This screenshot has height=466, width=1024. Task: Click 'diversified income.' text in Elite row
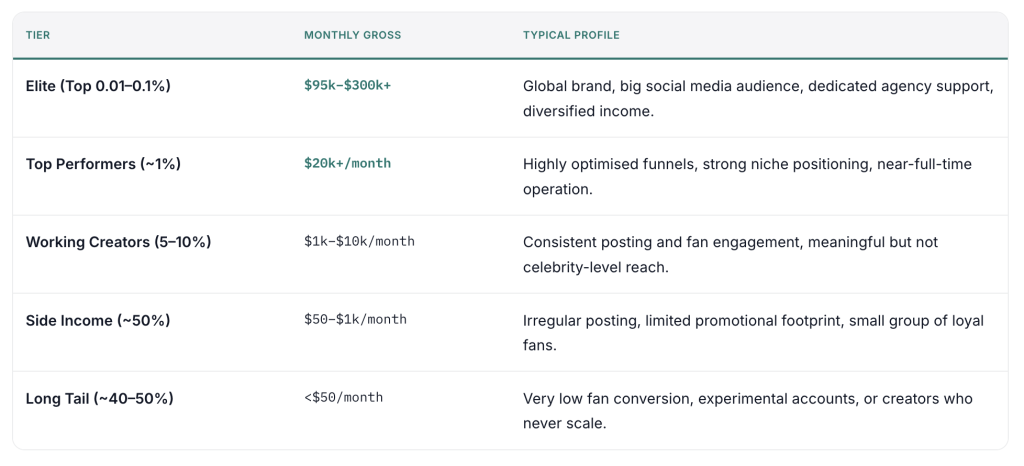point(588,111)
